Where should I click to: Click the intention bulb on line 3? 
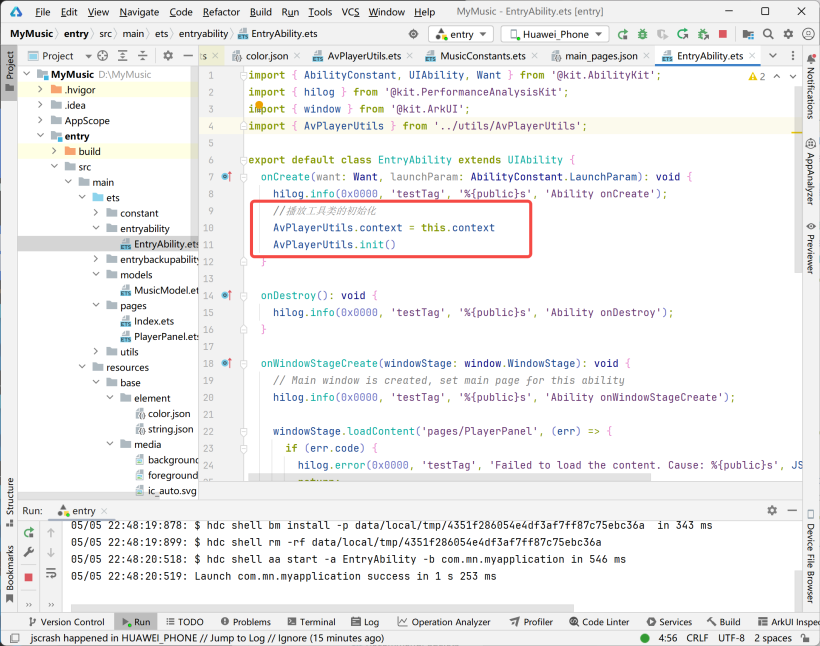(259, 106)
